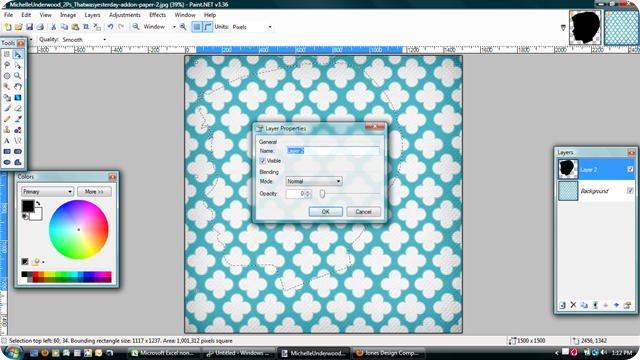Select the Magic Wand tool
640x360 pixels.
(x=7, y=87)
